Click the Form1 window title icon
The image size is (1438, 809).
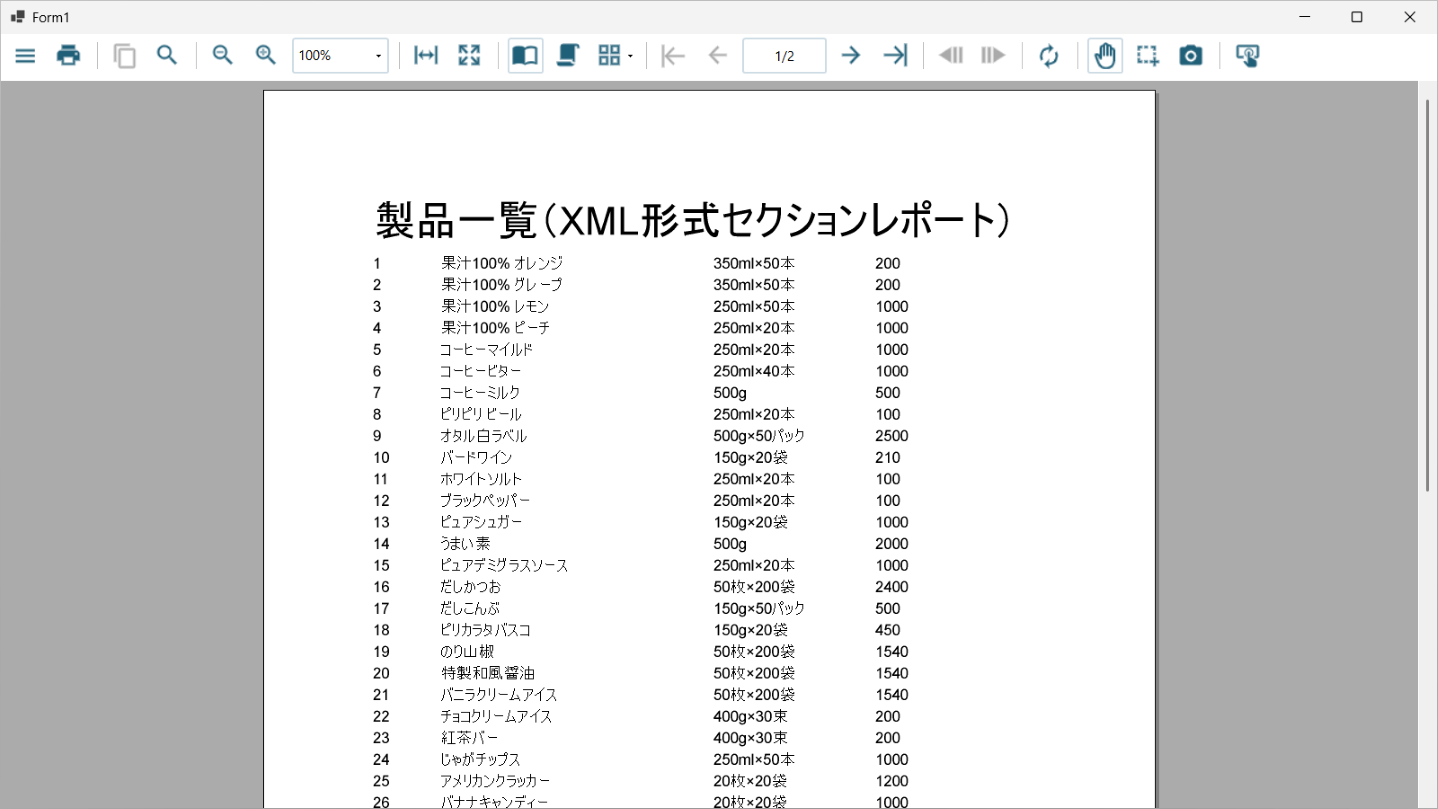[17, 17]
